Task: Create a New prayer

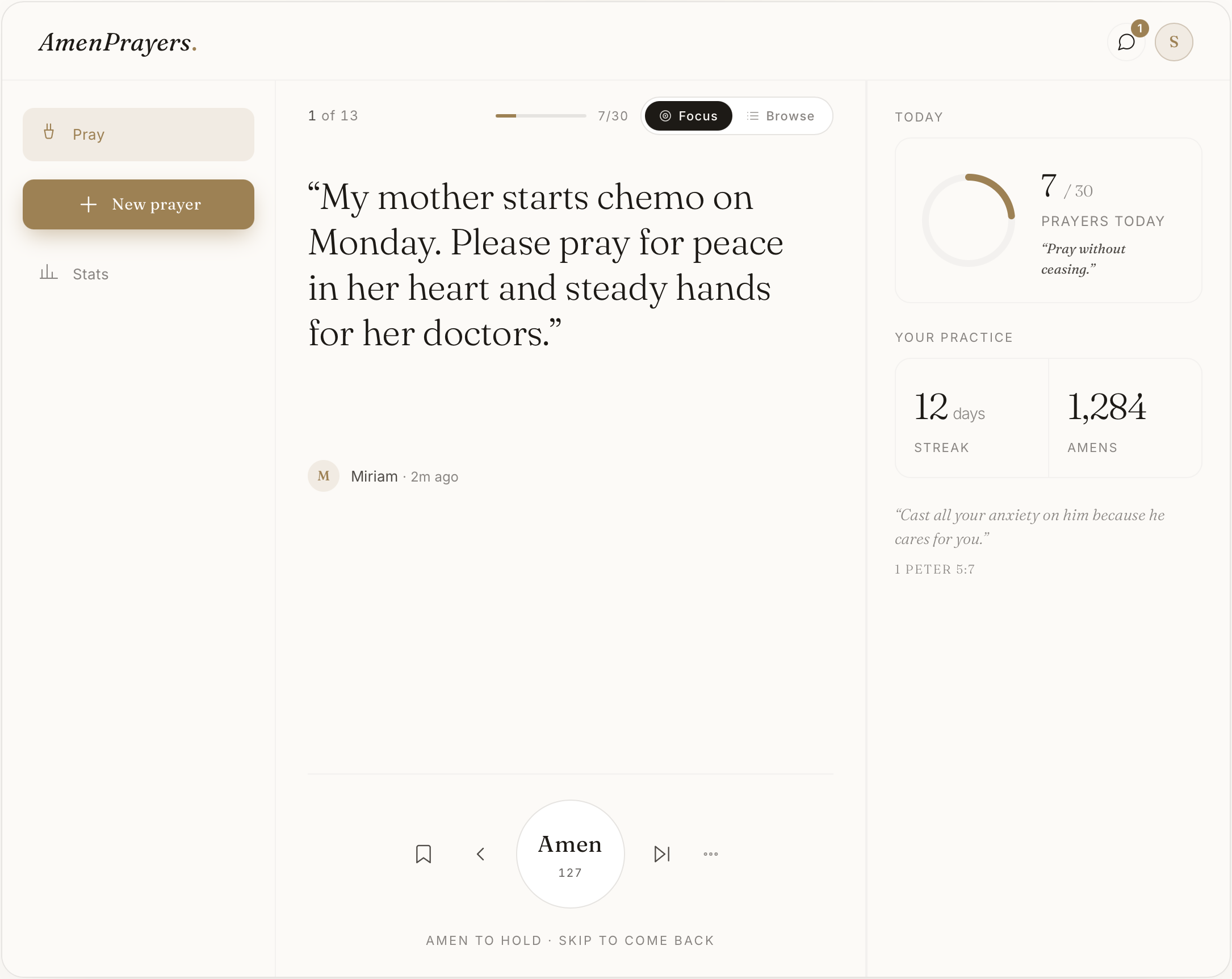Action: [139, 204]
